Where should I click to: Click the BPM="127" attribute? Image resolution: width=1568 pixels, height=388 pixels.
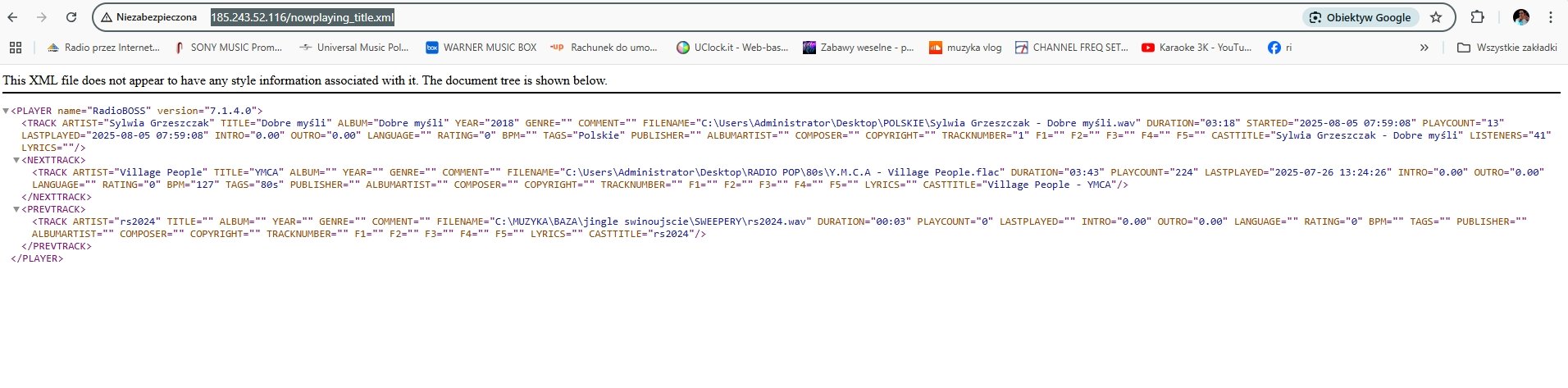coord(193,185)
